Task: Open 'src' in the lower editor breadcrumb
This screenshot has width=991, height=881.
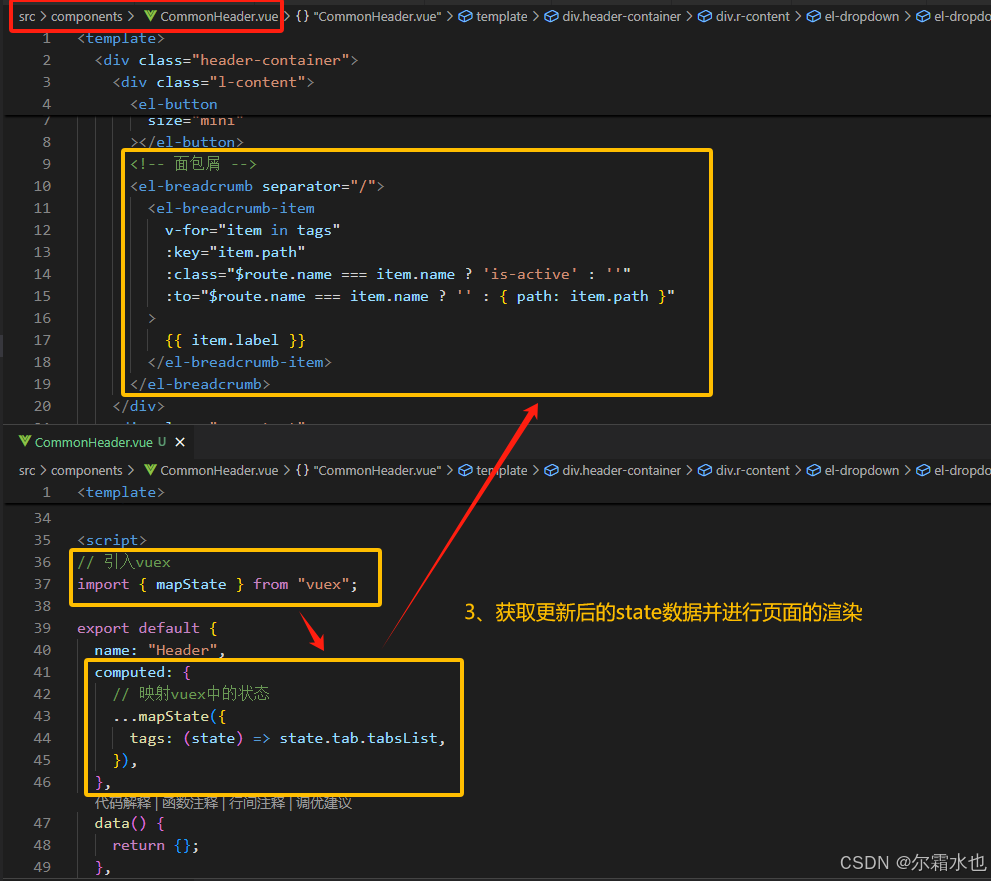Action: click(27, 470)
